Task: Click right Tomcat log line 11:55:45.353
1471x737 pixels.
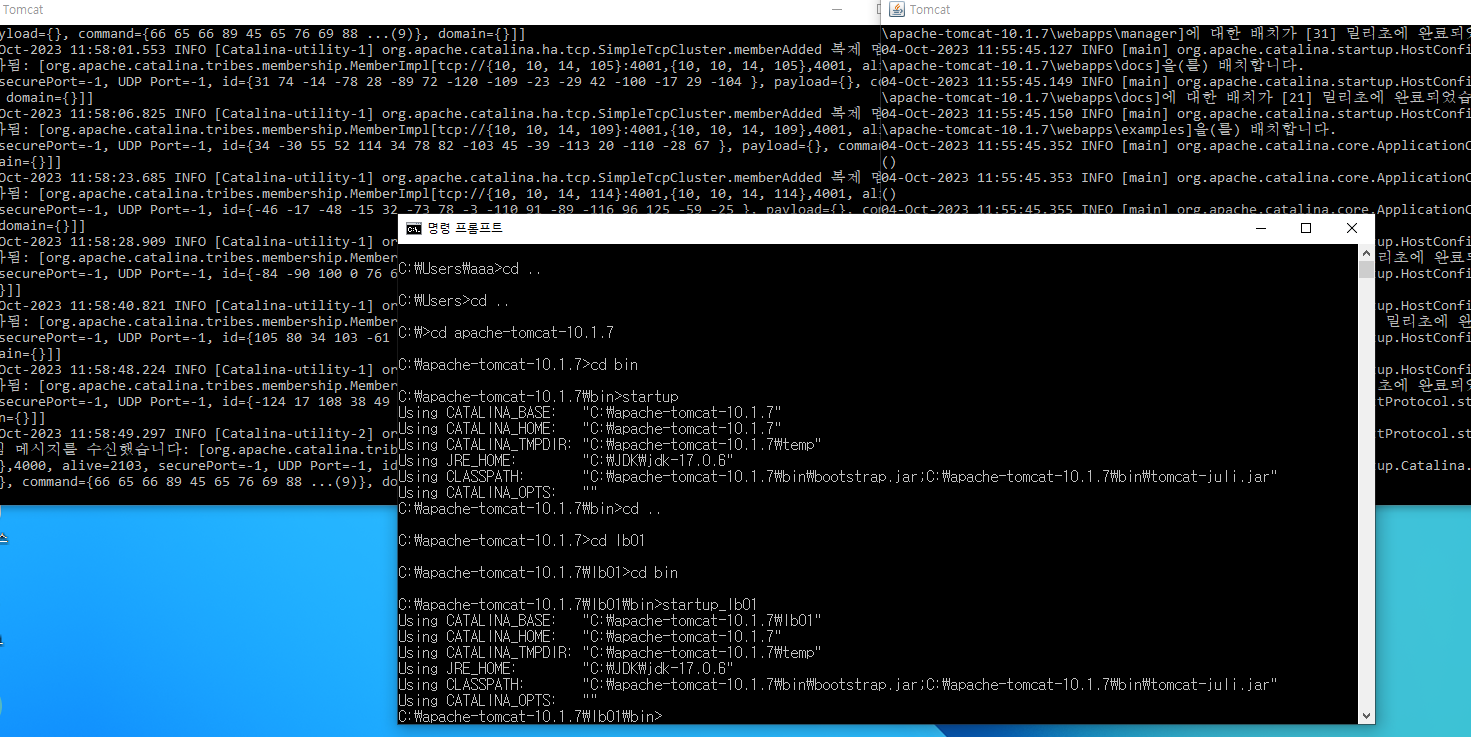Action: 1176,177
